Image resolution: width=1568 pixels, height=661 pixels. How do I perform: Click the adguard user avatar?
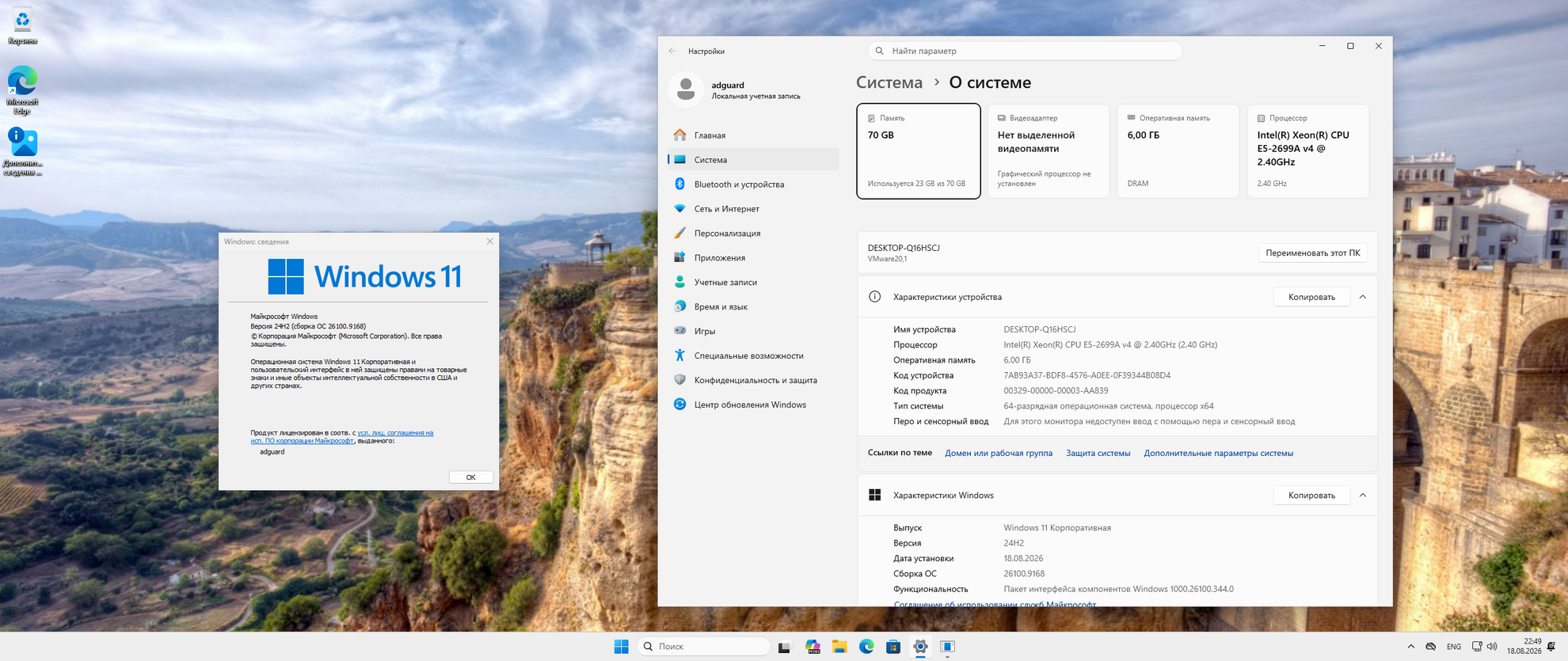pyautogui.click(x=686, y=89)
